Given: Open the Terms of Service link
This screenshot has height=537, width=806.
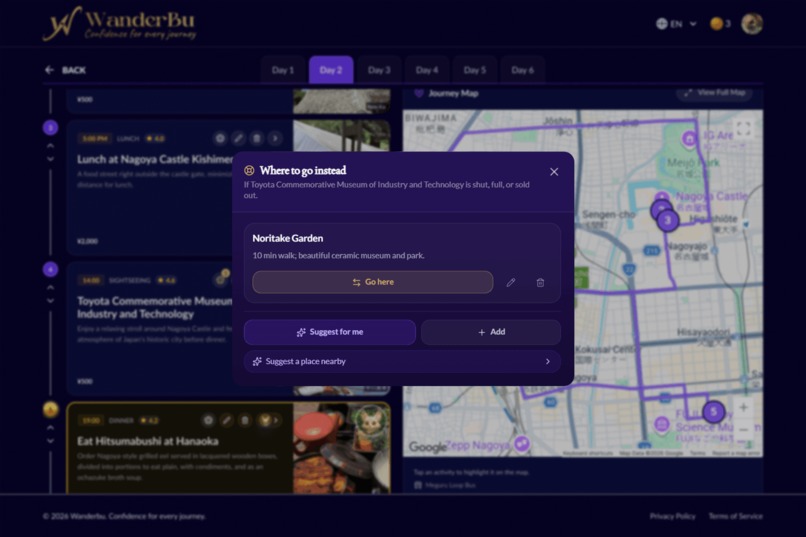Looking at the screenshot, I should [x=736, y=516].
